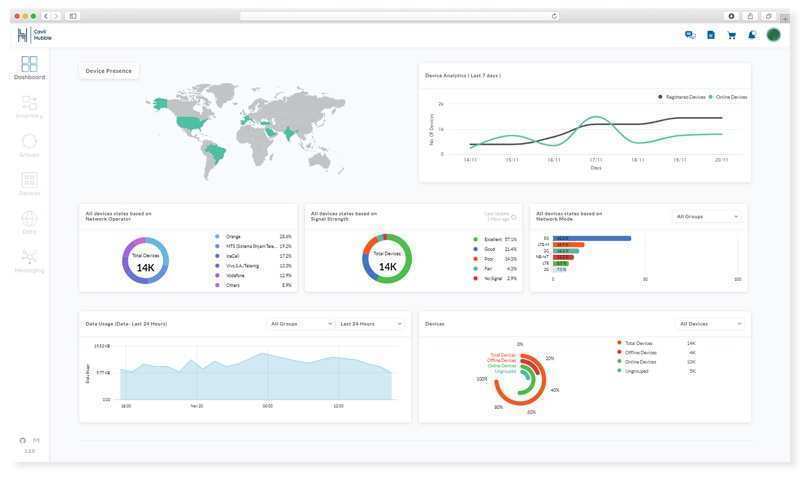The image size is (800, 482).
Task: Click the Device Presence button
Action: click(109, 71)
